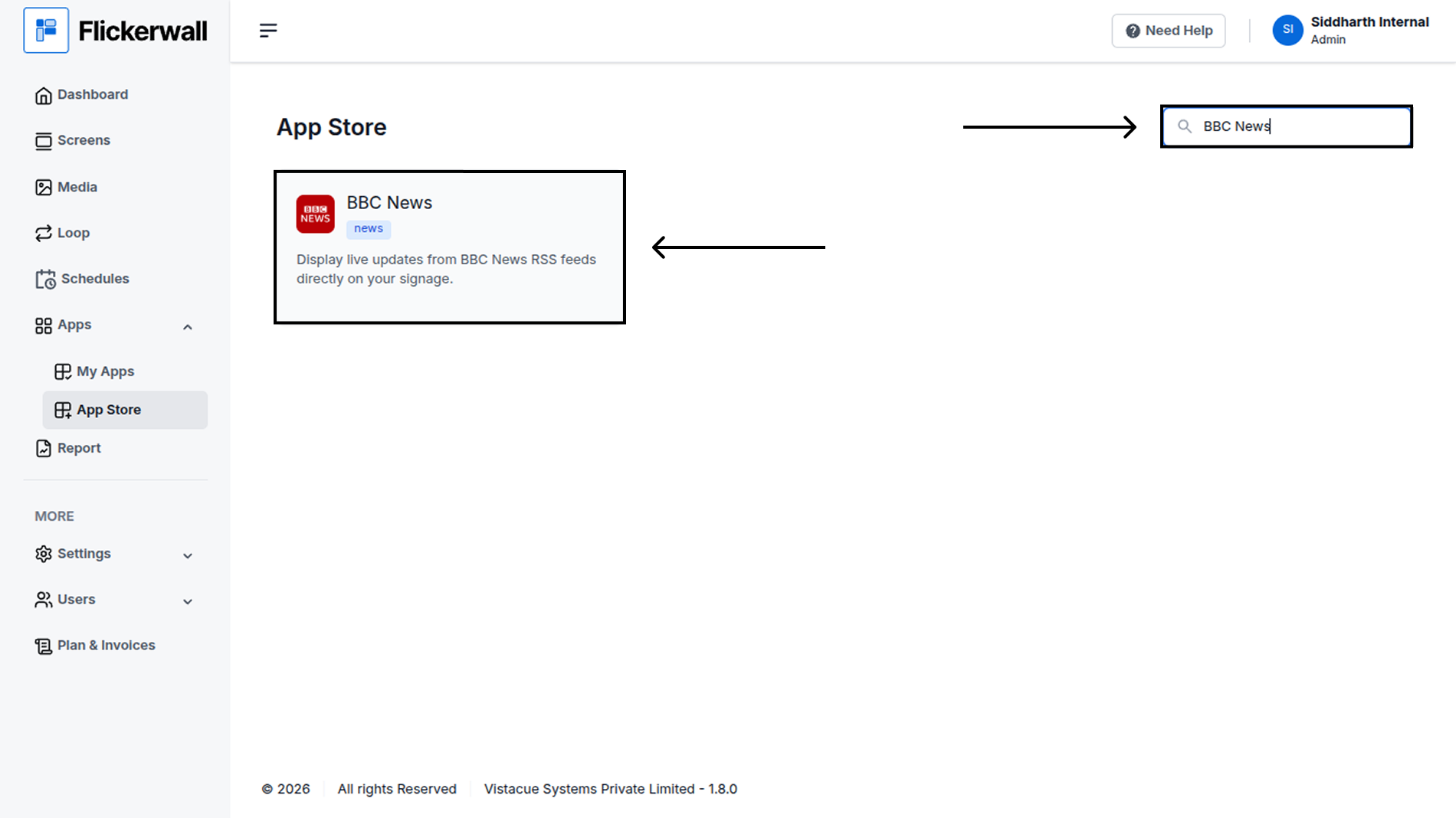Viewport: 1456px width, 818px height.
Task: Click the BBC News app title
Action: [x=389, y=202]
